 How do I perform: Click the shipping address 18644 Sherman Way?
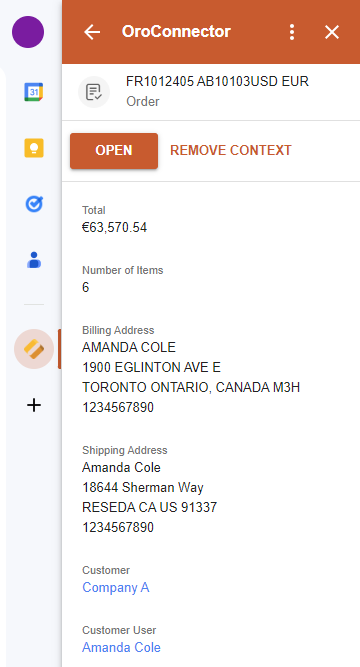point(143,487)
